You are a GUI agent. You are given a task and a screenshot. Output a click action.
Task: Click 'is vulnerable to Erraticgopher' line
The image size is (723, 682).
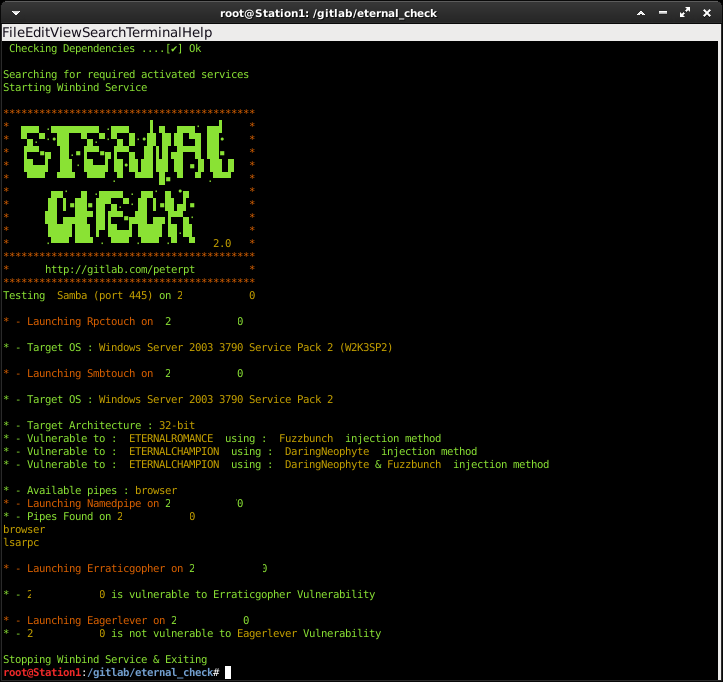click(x=189, y=594)
